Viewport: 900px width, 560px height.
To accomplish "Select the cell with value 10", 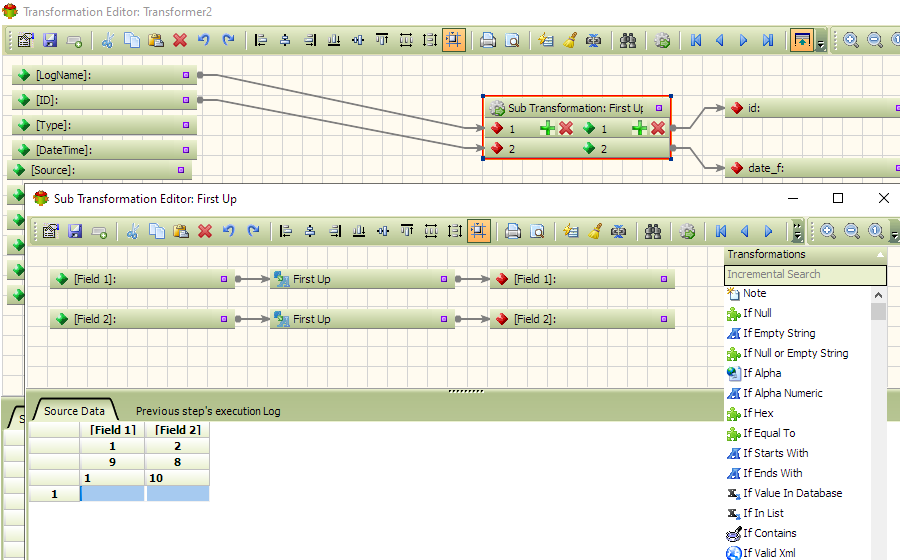I will [x=177, y=478].
